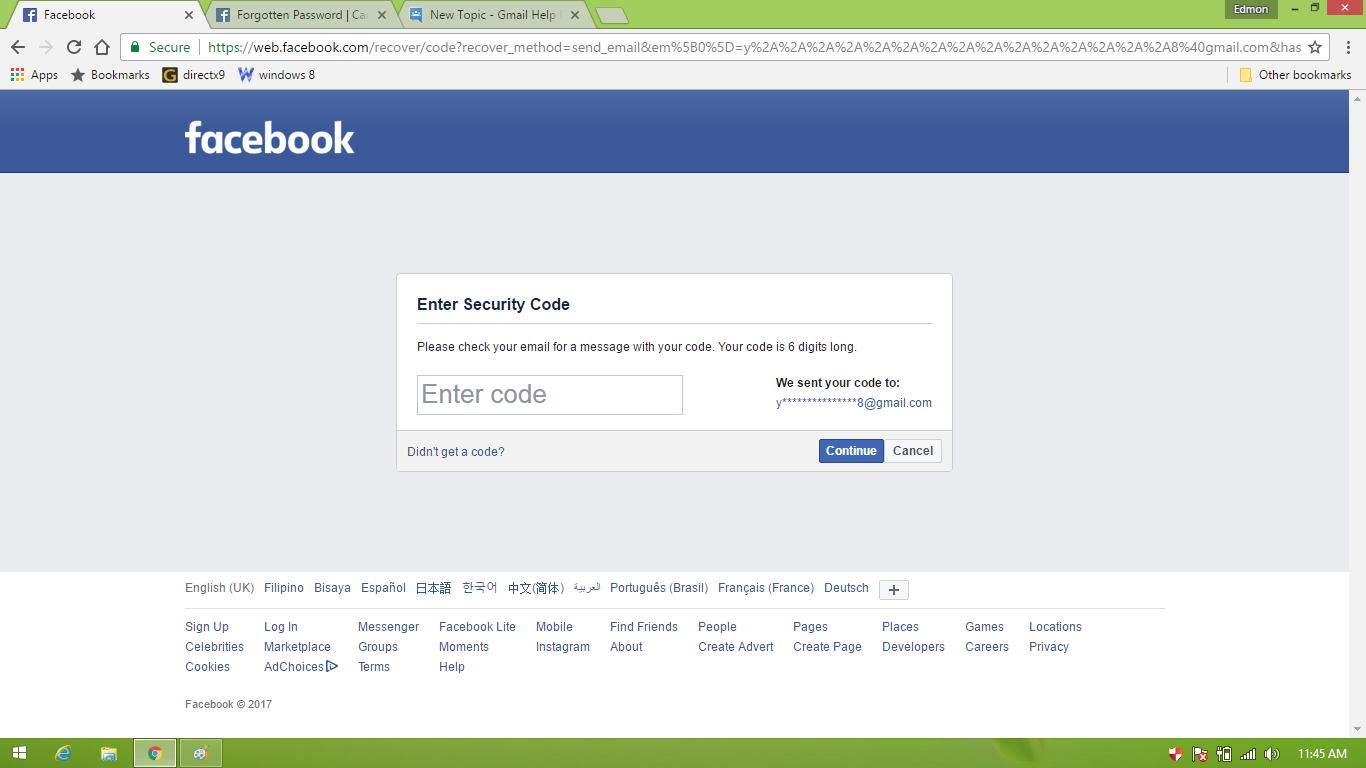The height and width of the screenshot is (768, 1366).
Task: Bookmark this page with star icon
Action: [x=1315, y=47]
